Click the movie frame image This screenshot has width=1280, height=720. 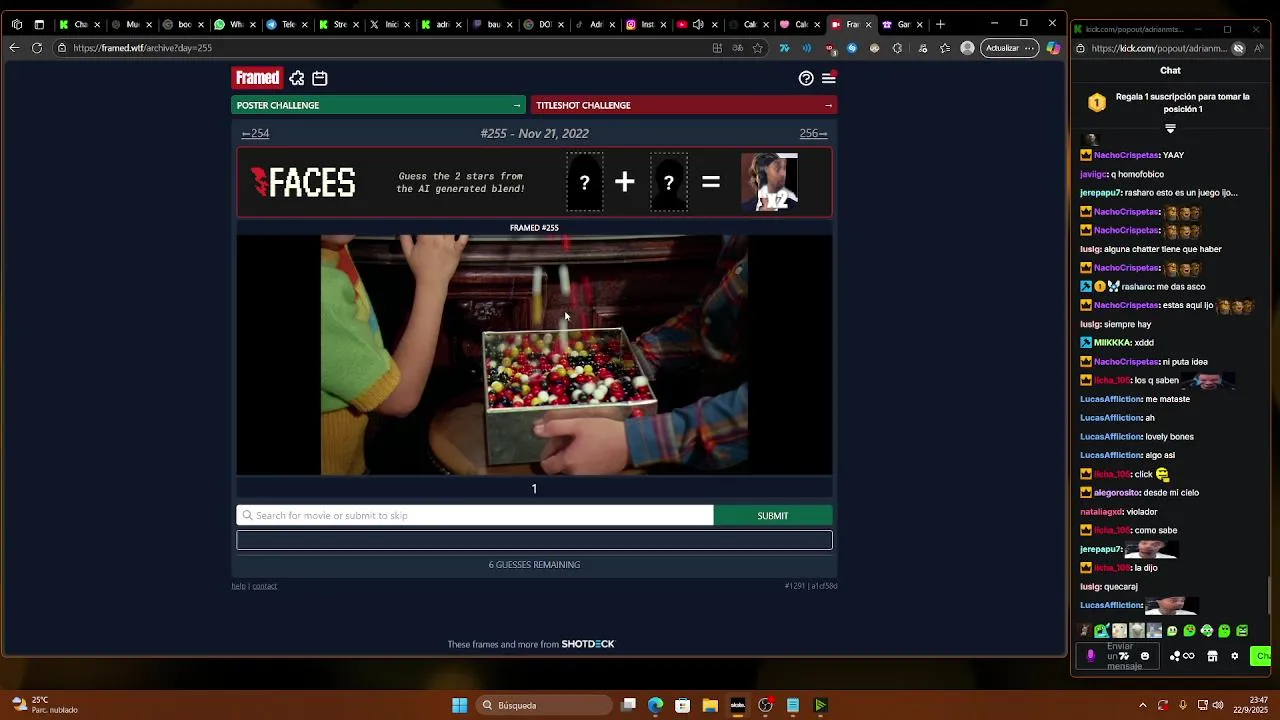coord(534,355)
